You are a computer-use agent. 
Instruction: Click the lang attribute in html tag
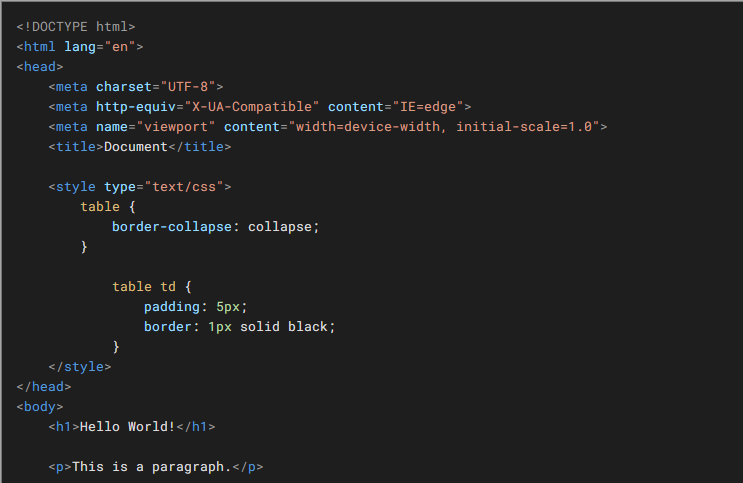pos(80,46)
